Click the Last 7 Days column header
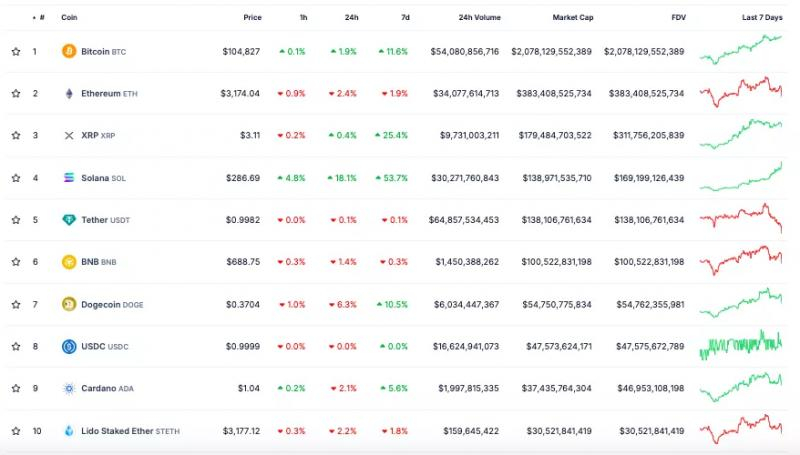The height and width of the screenshot is (455, 800). 762,17
